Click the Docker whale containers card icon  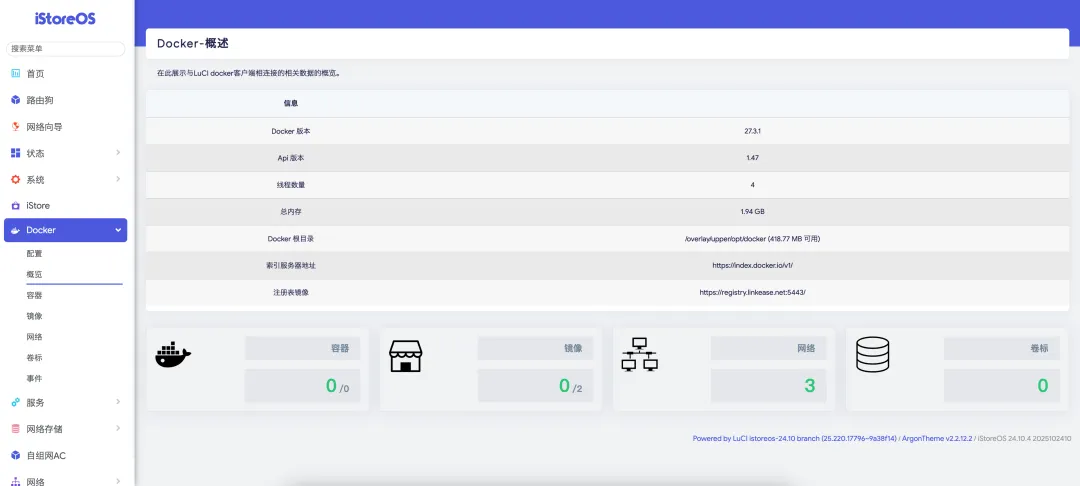pyautogui.click(x=173, y=355)
